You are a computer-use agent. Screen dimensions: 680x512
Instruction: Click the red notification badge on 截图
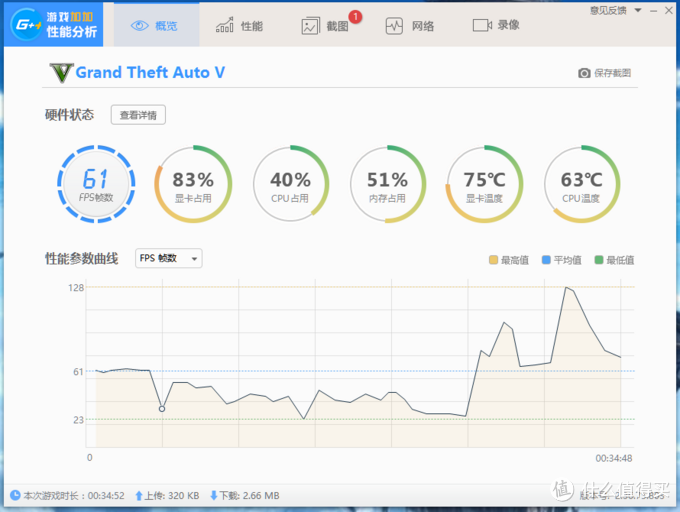(355, 17)
